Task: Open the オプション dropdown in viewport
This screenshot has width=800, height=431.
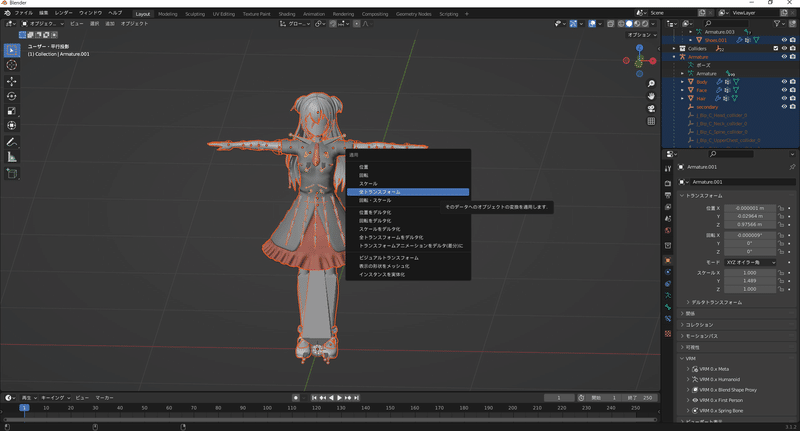Action: 642,35
